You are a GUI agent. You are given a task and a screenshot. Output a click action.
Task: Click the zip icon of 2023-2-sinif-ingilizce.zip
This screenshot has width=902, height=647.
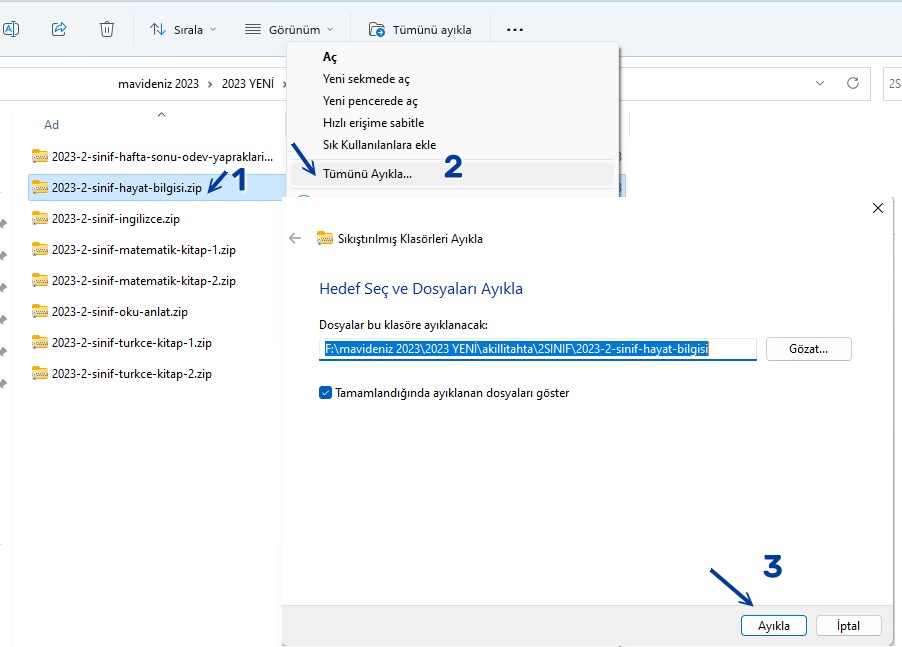click(40, 218)
